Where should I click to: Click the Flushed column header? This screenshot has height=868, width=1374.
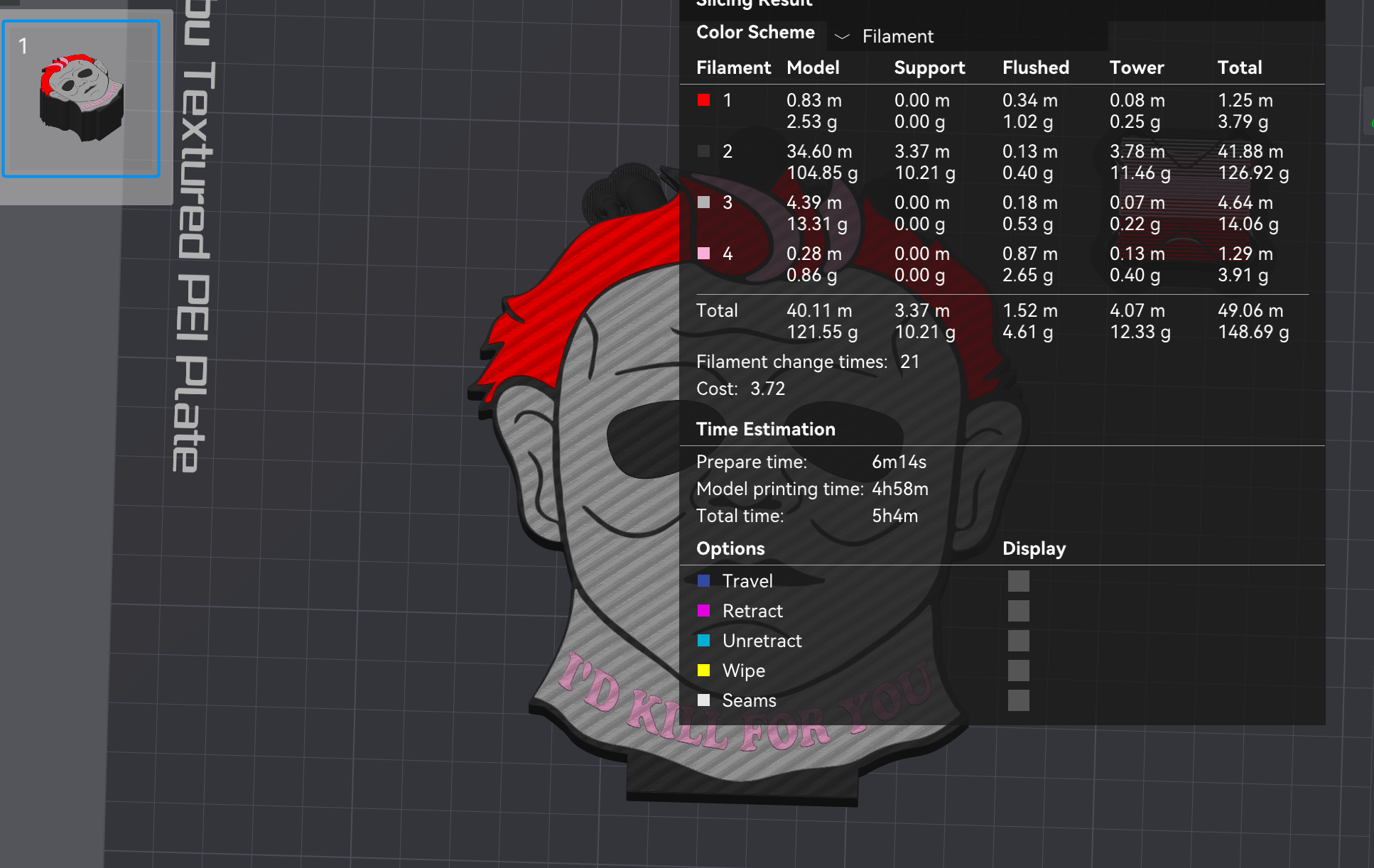coord(1035,67)
